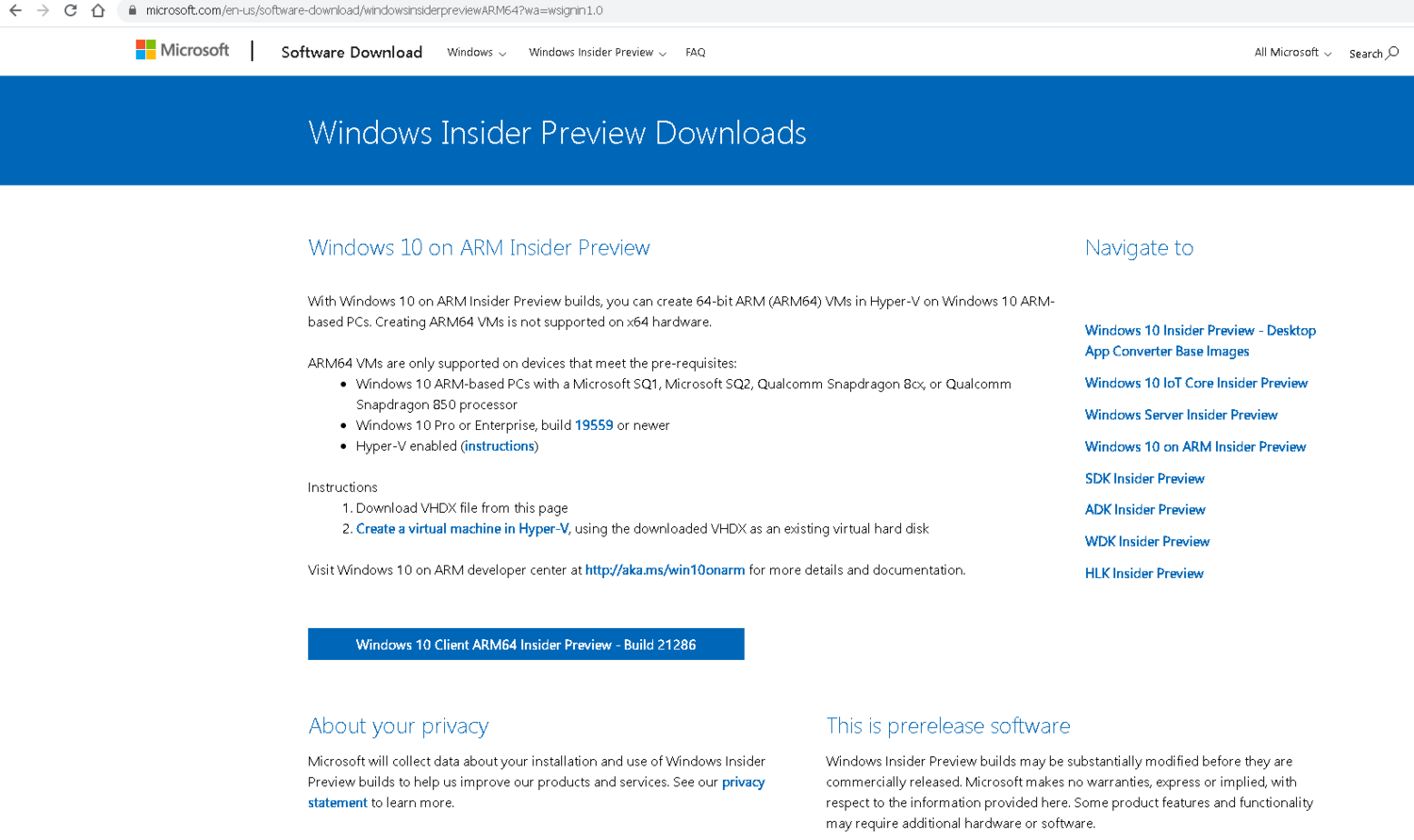Follow Create a virtual machine in Hyper-V link
This screenshot has width=1414, height=840.
462,529
